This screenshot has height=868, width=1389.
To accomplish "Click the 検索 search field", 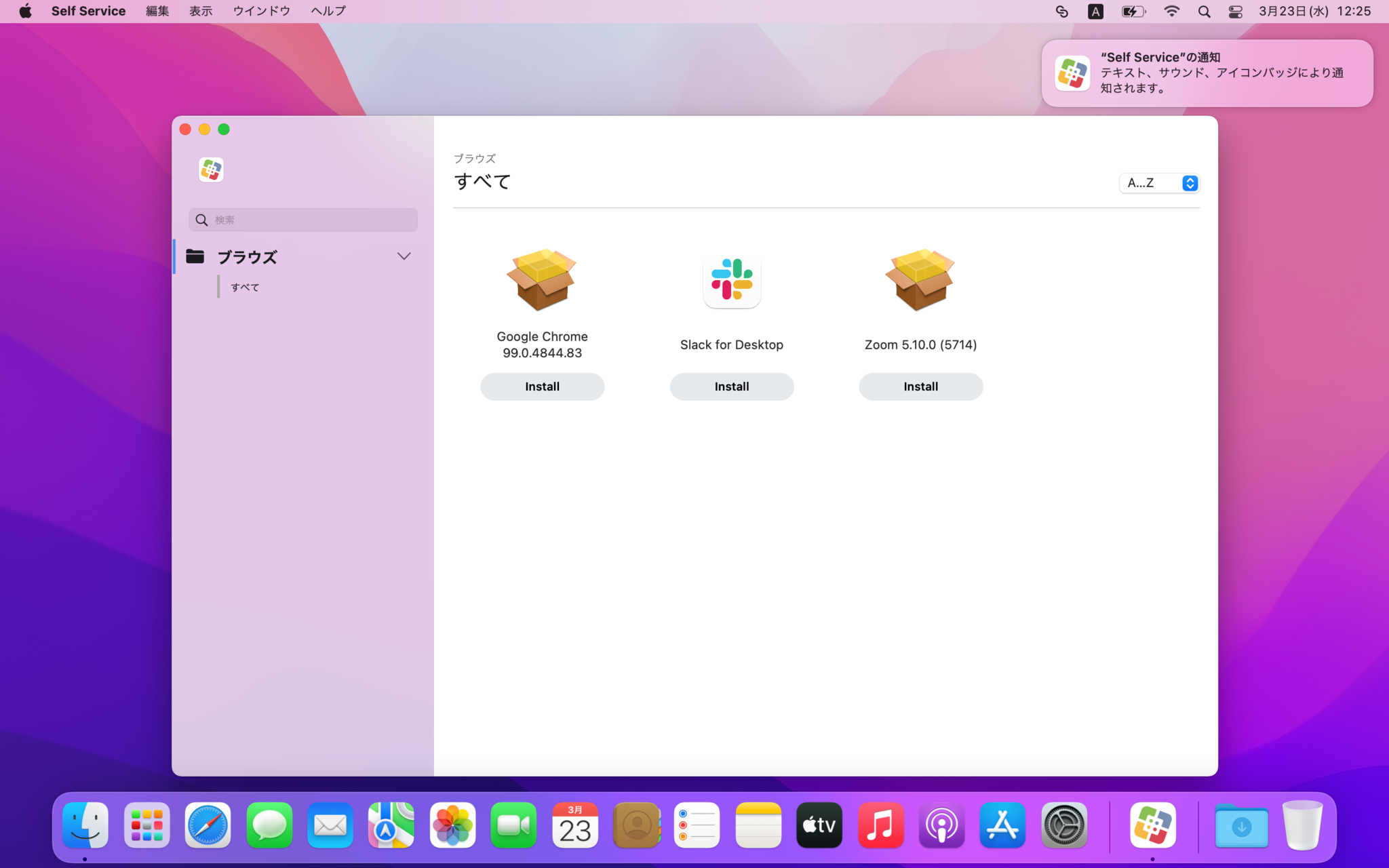I will point(303,220).
